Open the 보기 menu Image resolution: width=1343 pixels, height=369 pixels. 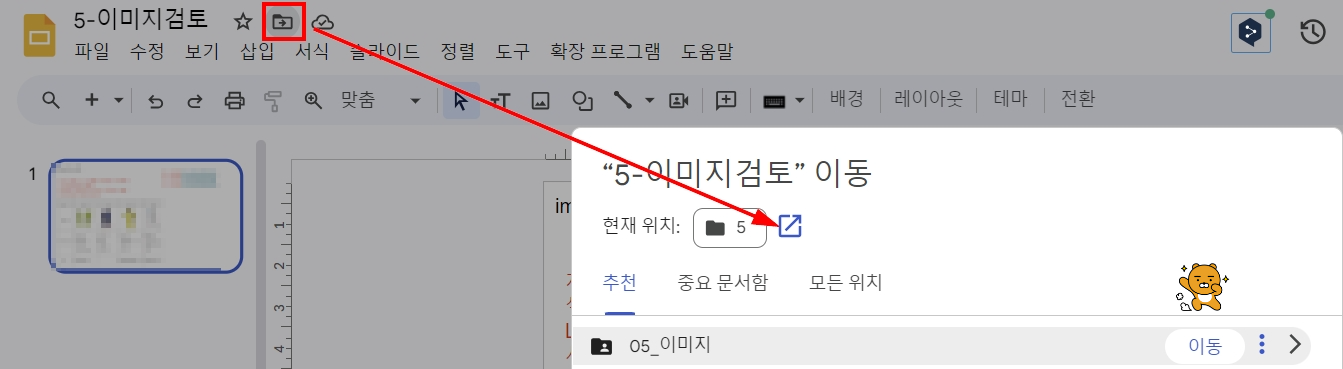point(202,52)
